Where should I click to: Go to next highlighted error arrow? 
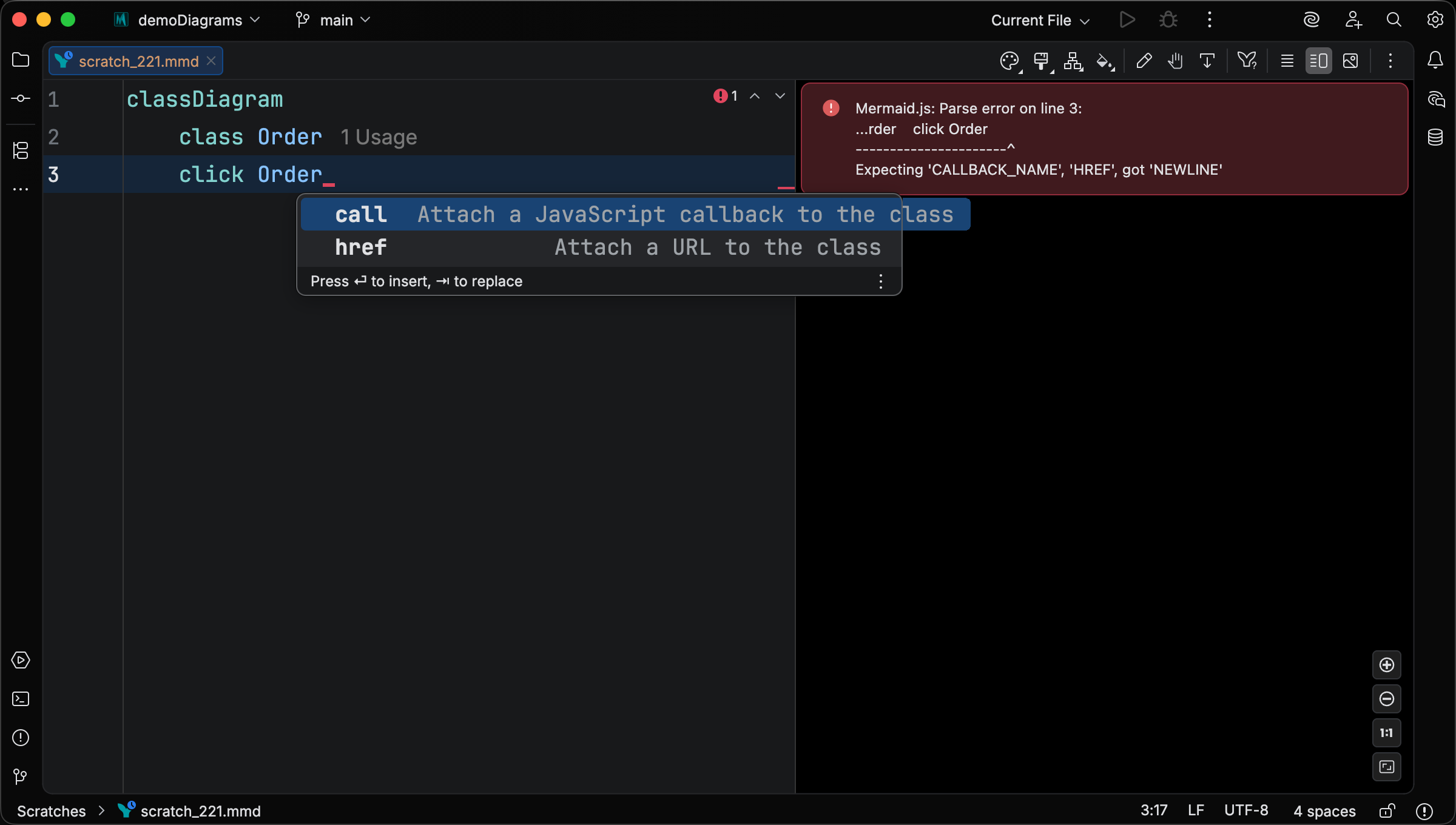pyautogui.click(x=780, y=96)
